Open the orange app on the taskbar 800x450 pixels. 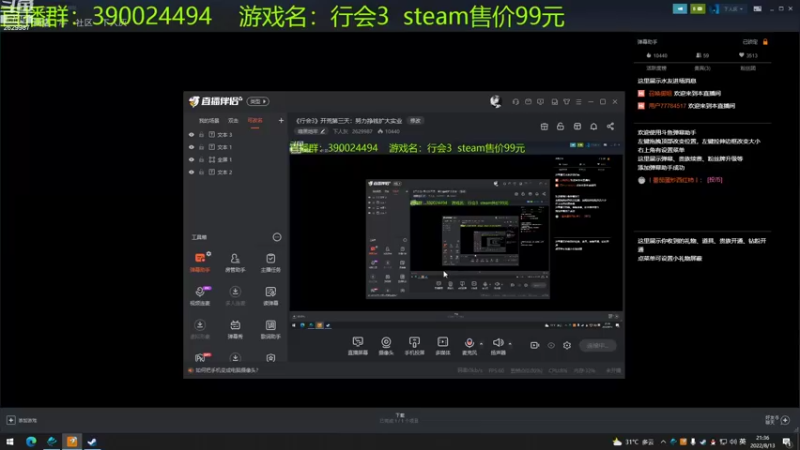click(x=72, y=442)
